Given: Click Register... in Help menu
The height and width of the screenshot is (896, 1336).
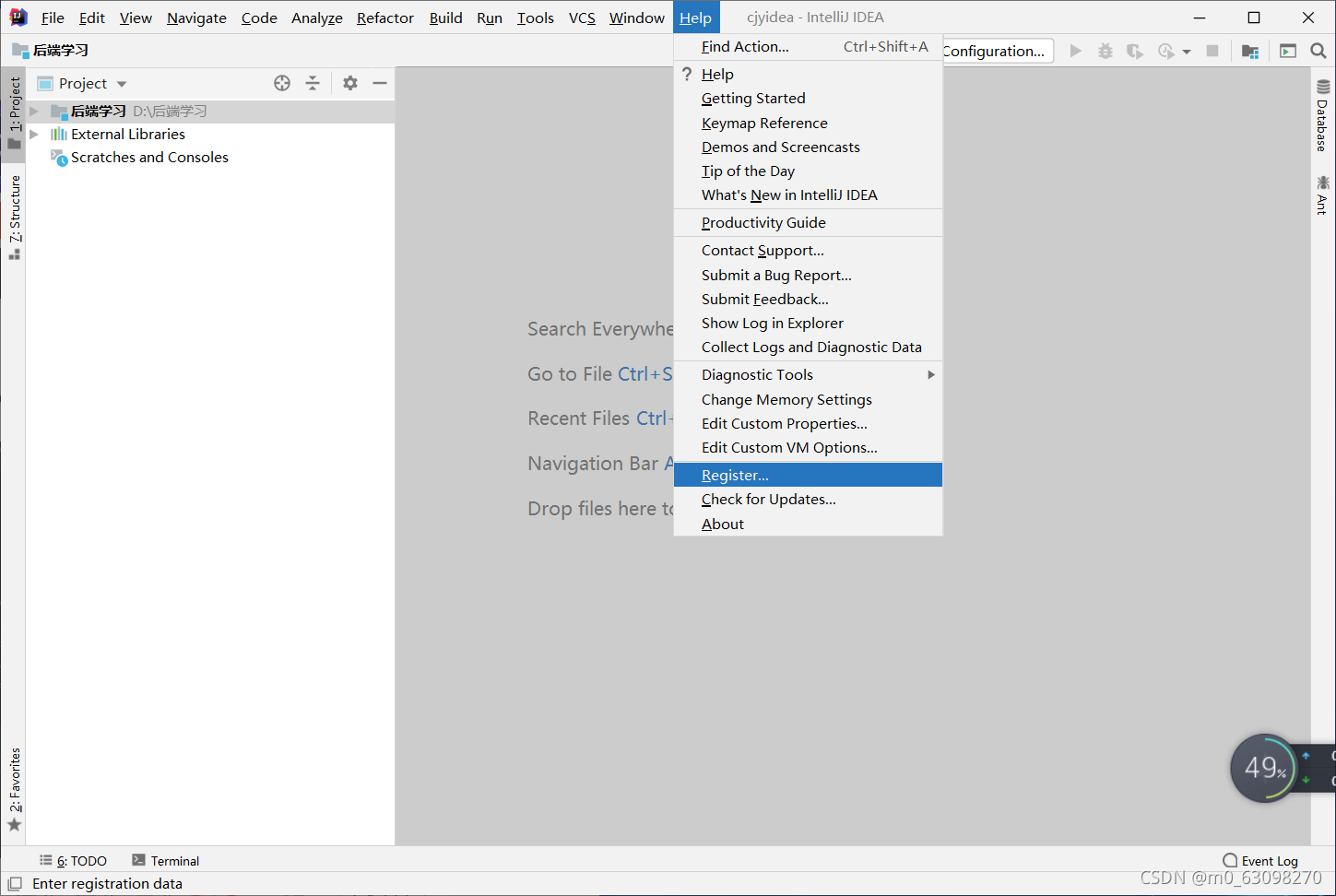Looking at the screenshot, I should pos(808,475).
